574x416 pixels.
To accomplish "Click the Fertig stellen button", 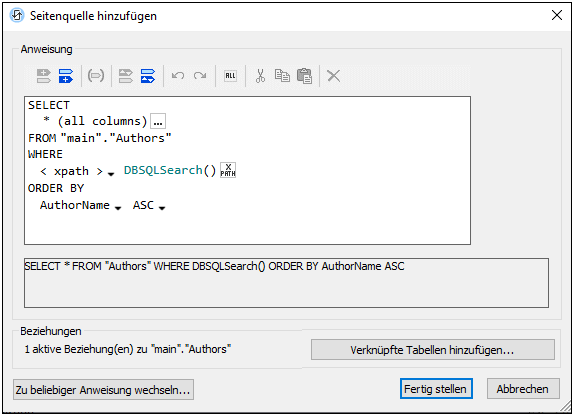I will pyautogui.click(x=436, y=389).
